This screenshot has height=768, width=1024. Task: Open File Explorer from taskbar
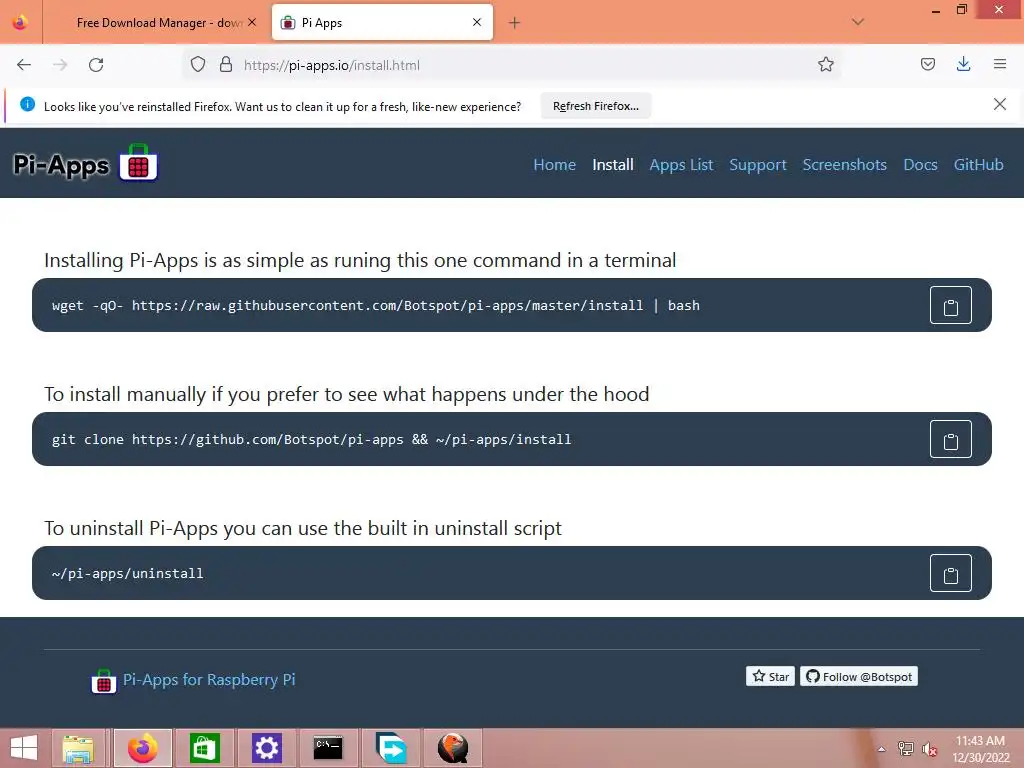pyautogui.click(x=78, y=748)
